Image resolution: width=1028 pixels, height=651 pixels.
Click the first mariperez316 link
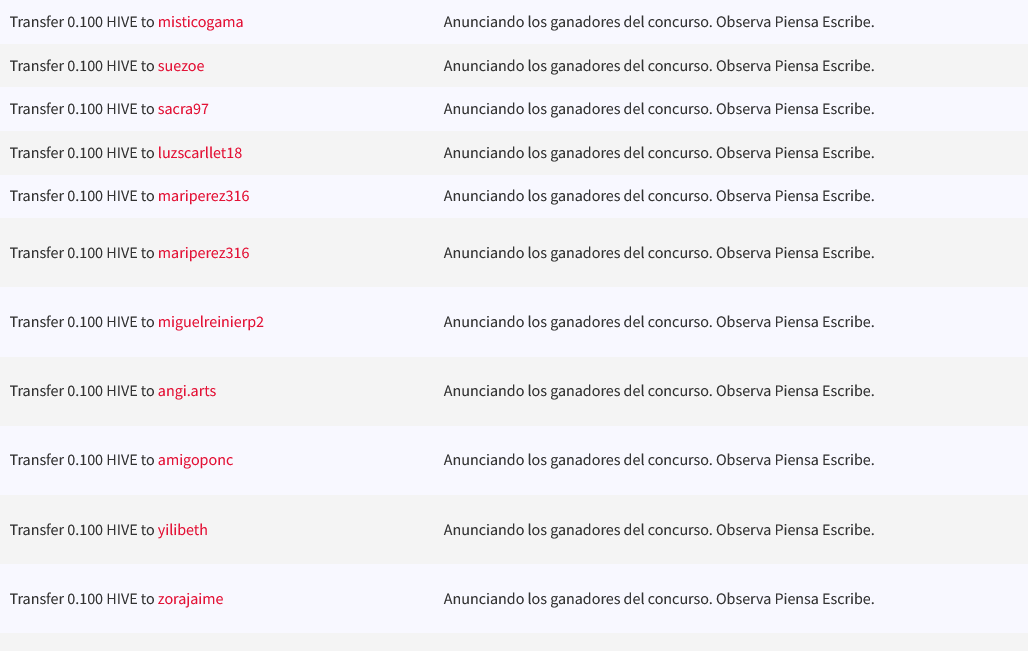(203, 196)
